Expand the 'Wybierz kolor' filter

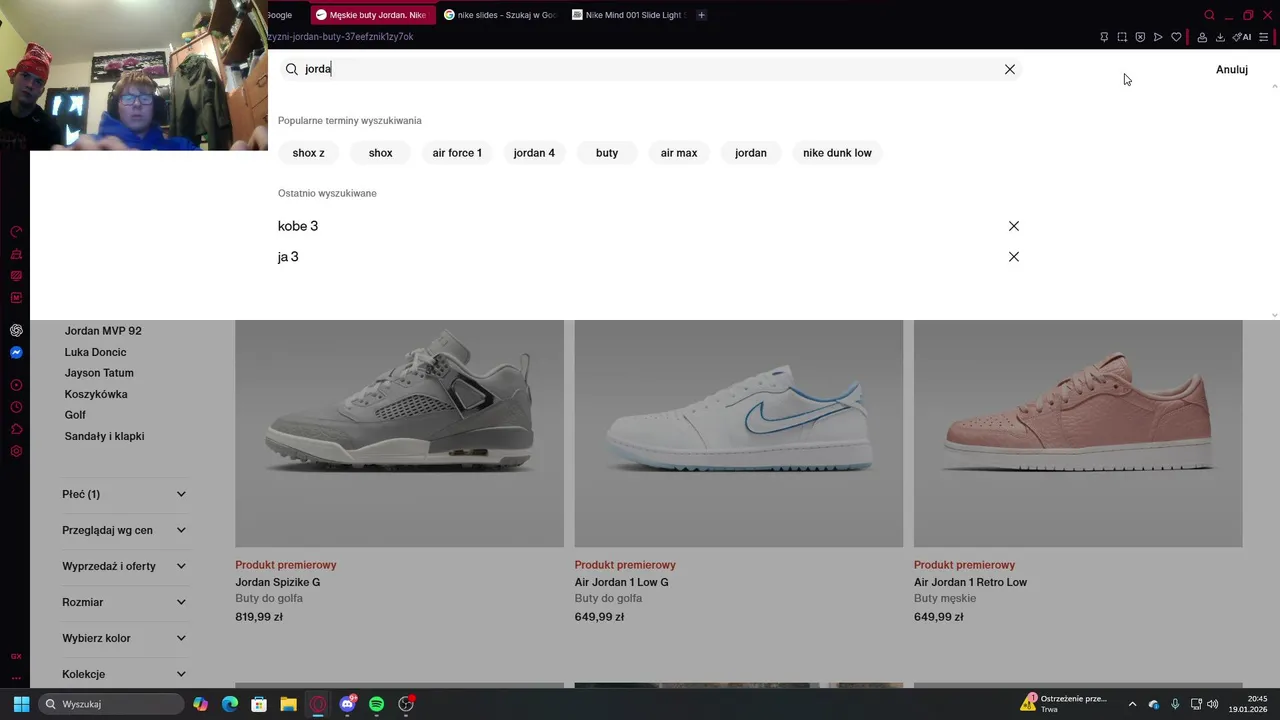[x=124, y=638]
